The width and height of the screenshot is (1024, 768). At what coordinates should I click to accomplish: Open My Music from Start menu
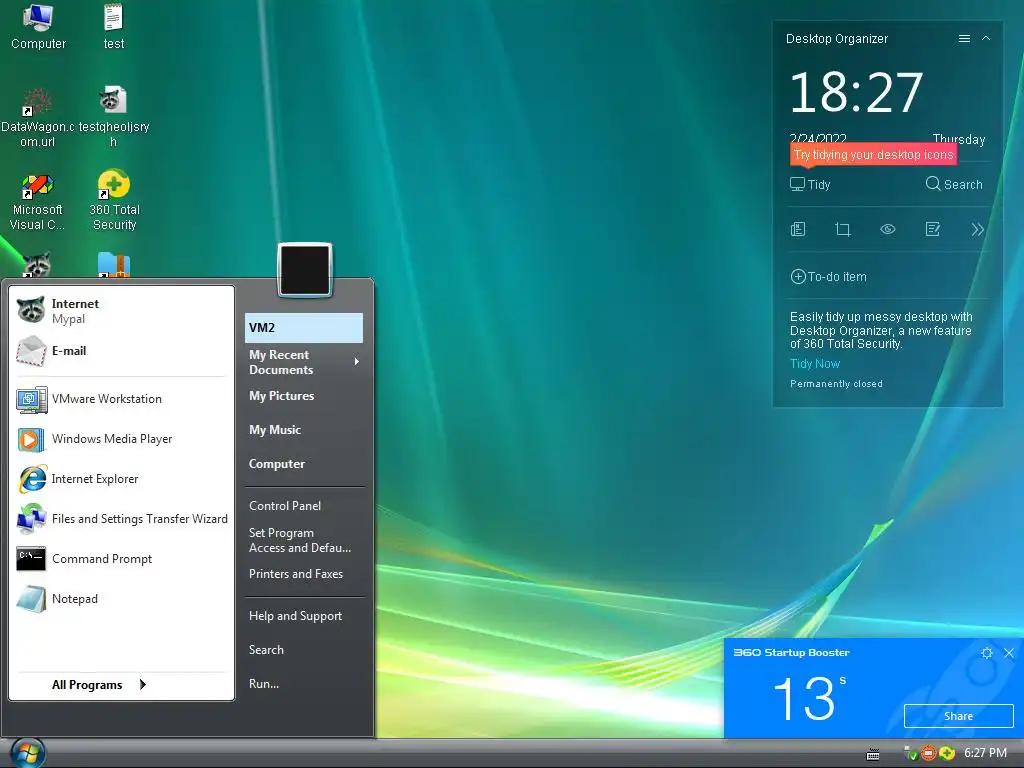[304, 430]
